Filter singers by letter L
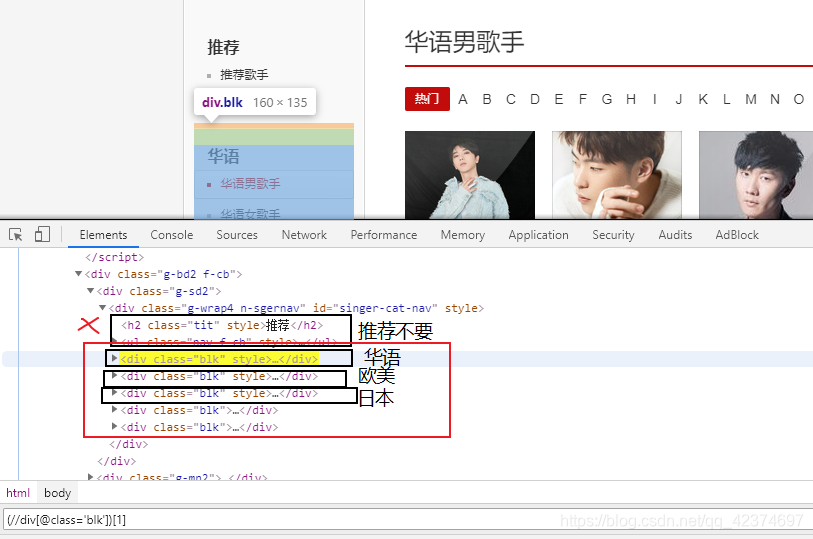The height and width of the screenshot is (539, 813). point(727,99)
